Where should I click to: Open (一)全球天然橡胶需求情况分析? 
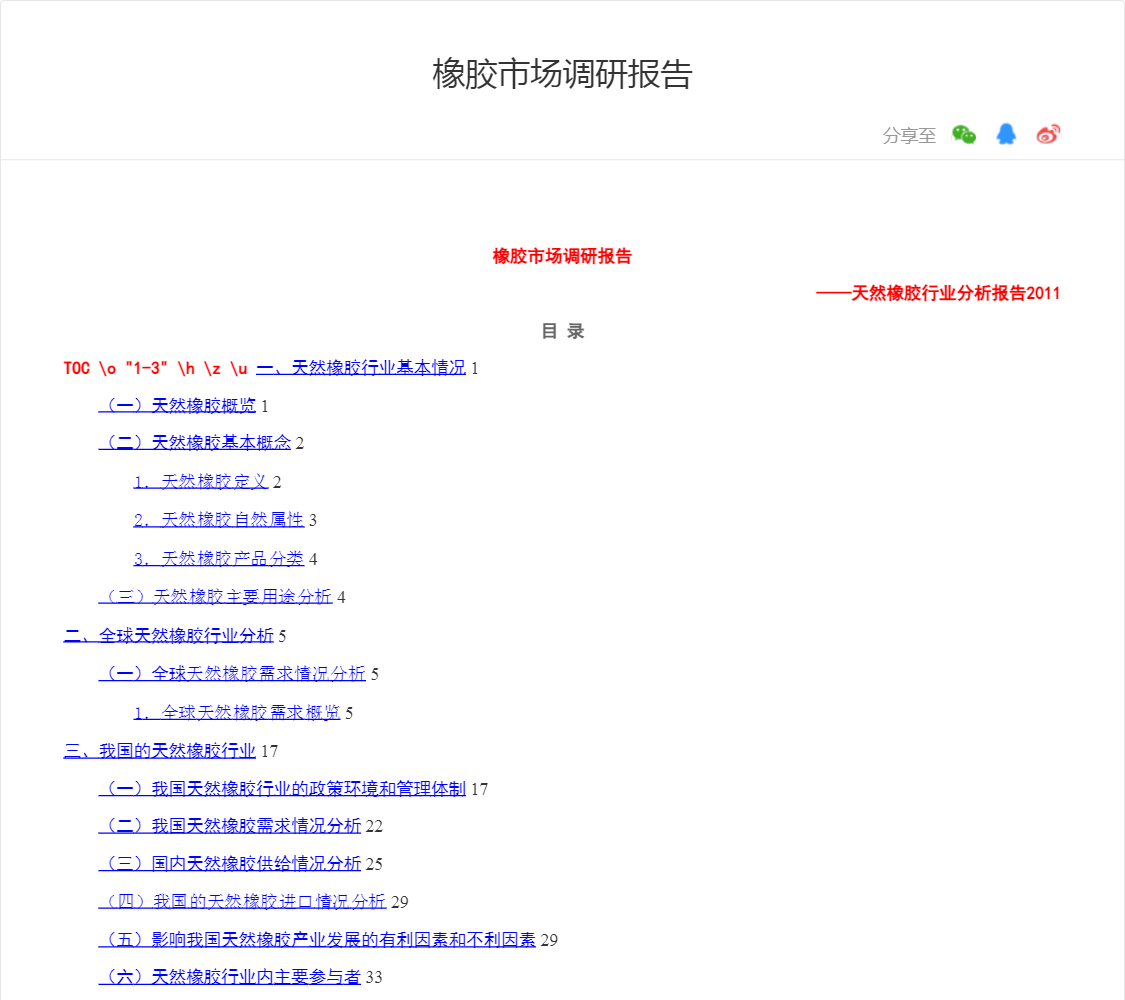point(232,674)
